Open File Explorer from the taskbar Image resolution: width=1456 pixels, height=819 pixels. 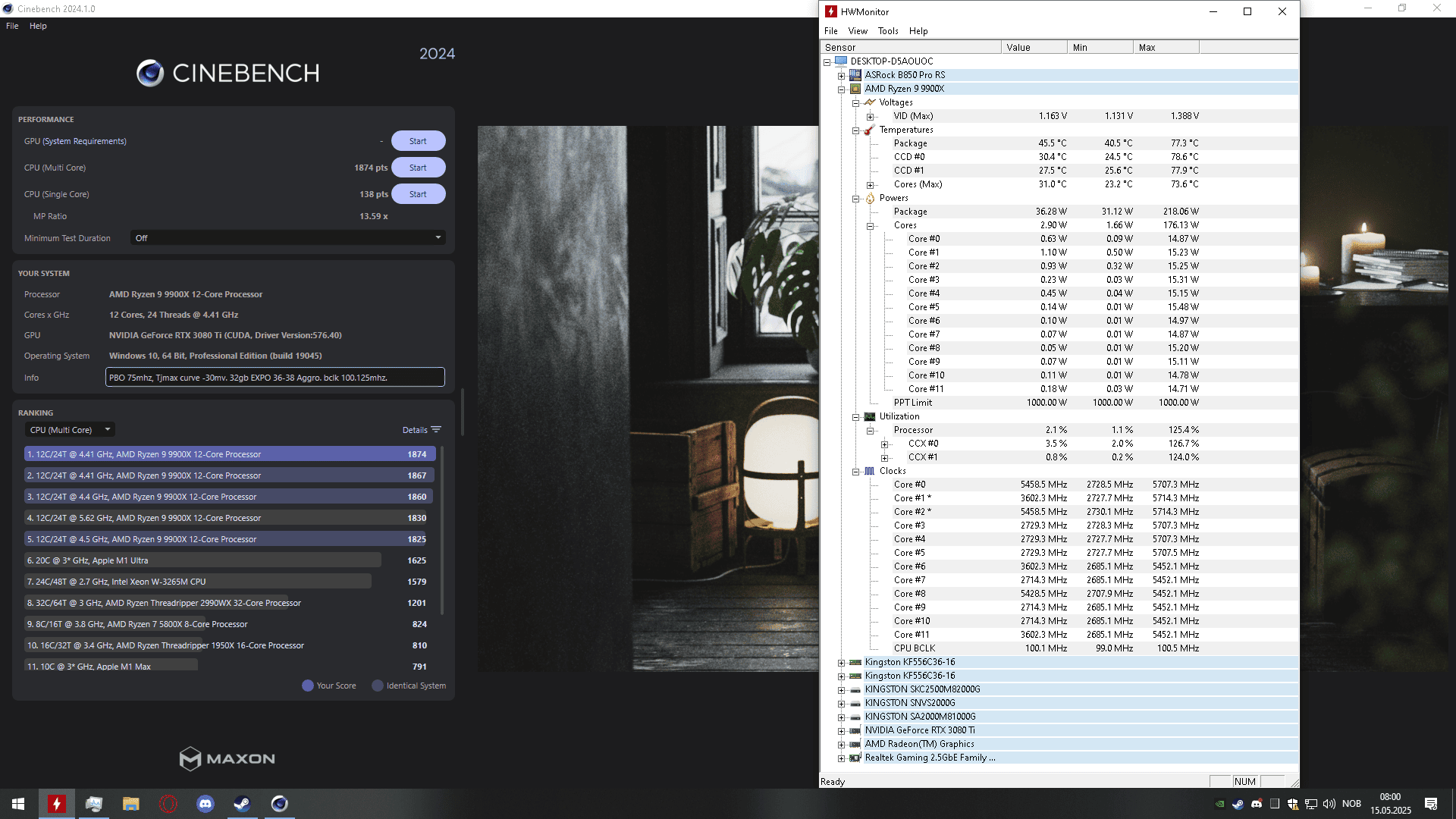pos(131,804)
